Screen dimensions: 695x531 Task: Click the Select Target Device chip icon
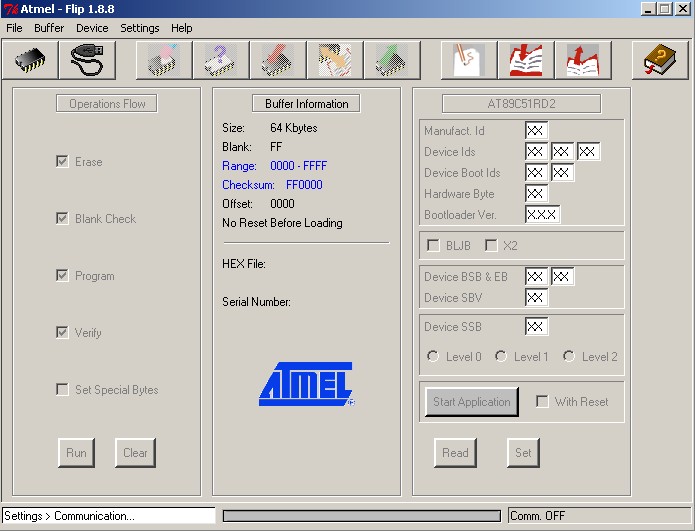34,61
